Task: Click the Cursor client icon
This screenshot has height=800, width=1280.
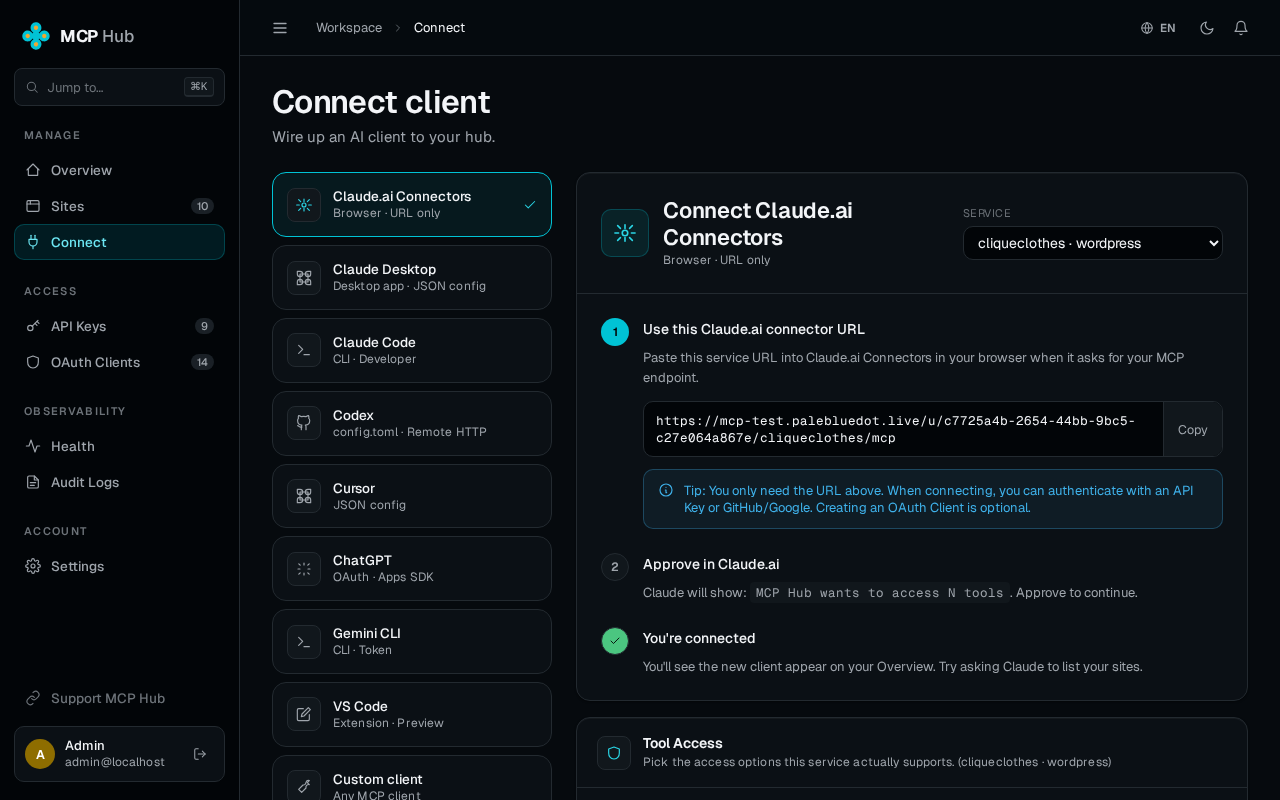Action: (304, 496)
